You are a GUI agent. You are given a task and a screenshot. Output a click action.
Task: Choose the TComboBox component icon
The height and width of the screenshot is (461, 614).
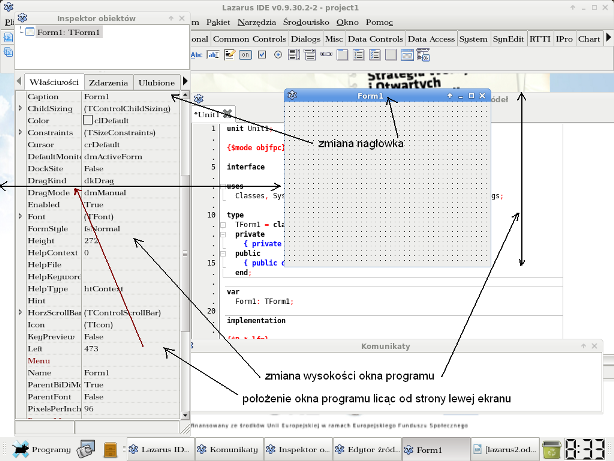pyautogui.click(x=310, y=55)
